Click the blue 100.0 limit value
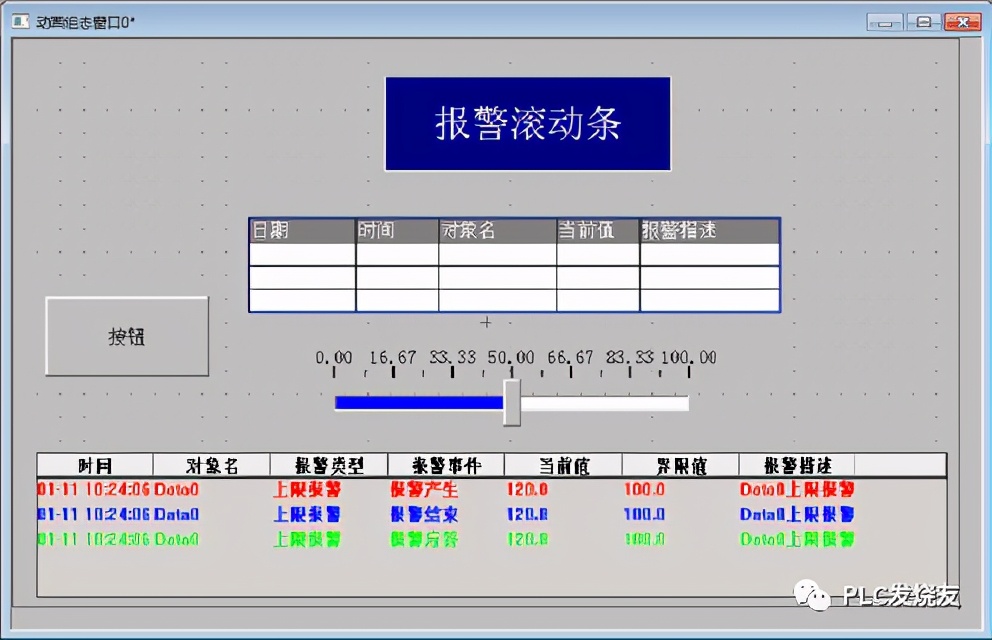 pyautogui.click(x=644, y=514)
